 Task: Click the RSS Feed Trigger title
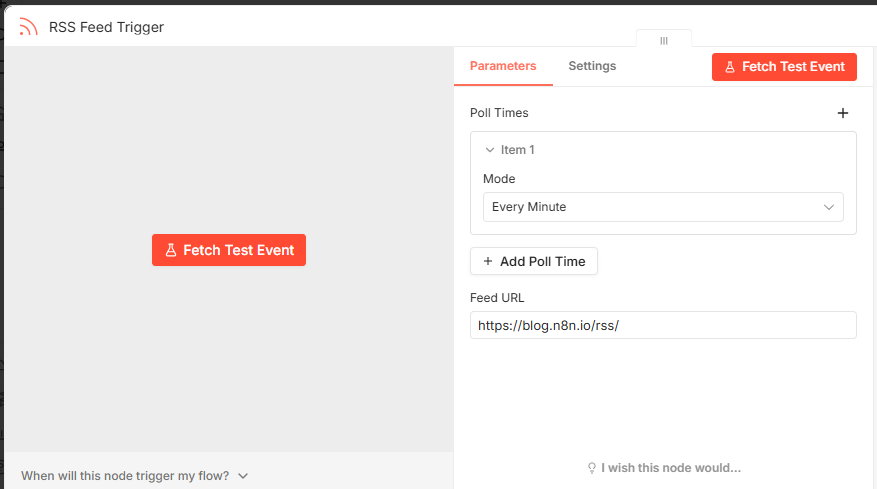[x=106, y=27]
